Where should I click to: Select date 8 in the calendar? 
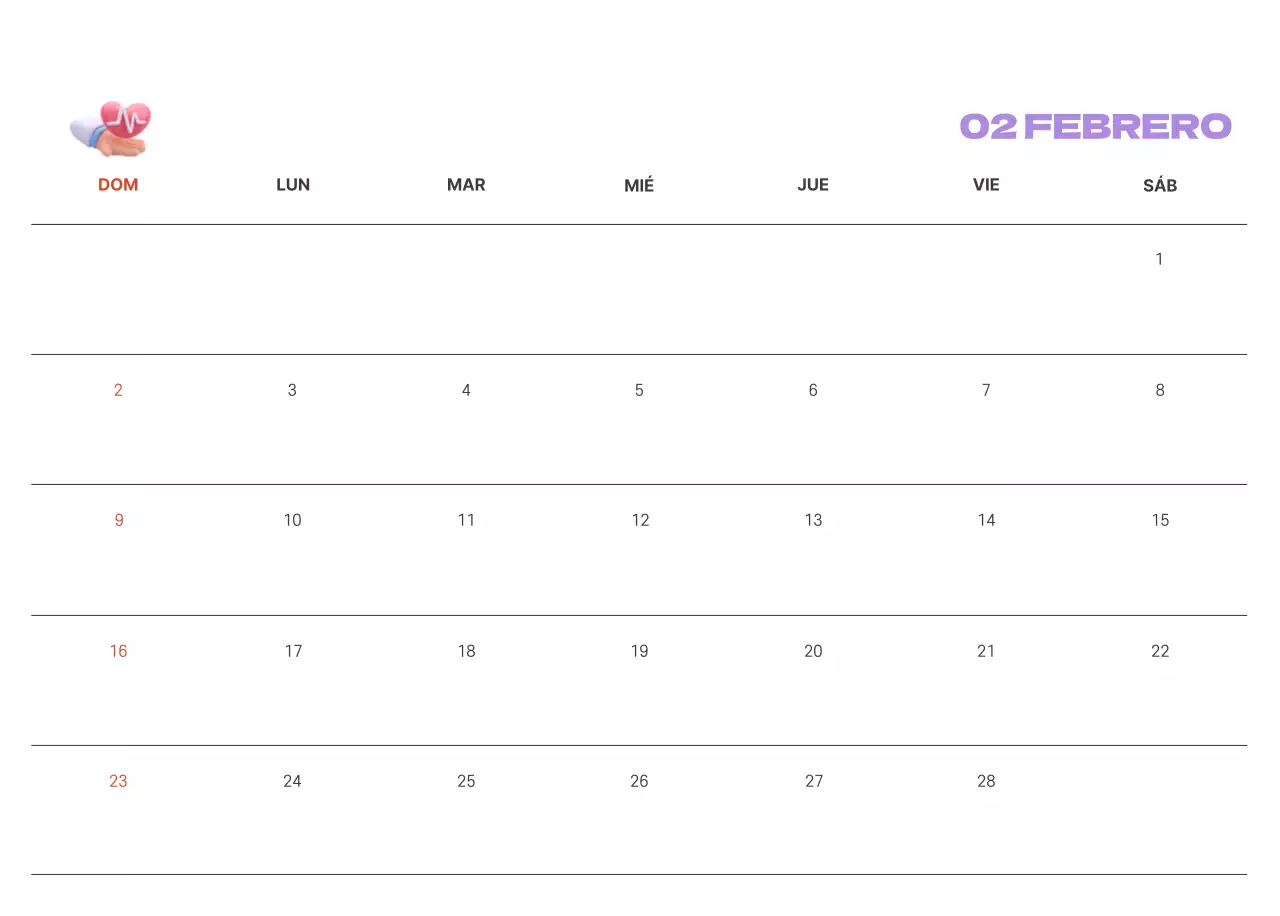click(x=1160, y=390)
